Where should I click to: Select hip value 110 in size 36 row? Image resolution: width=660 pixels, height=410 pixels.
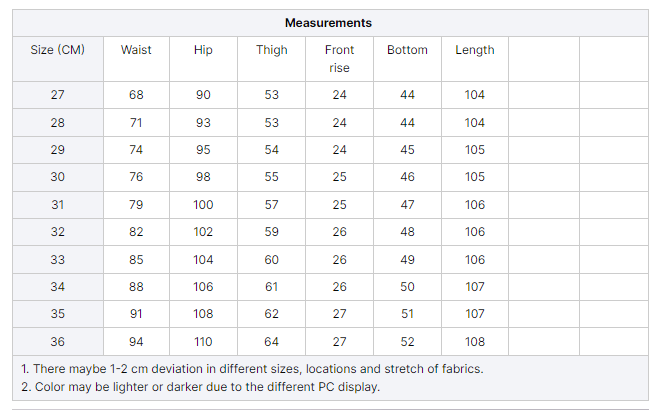point(203,342)
